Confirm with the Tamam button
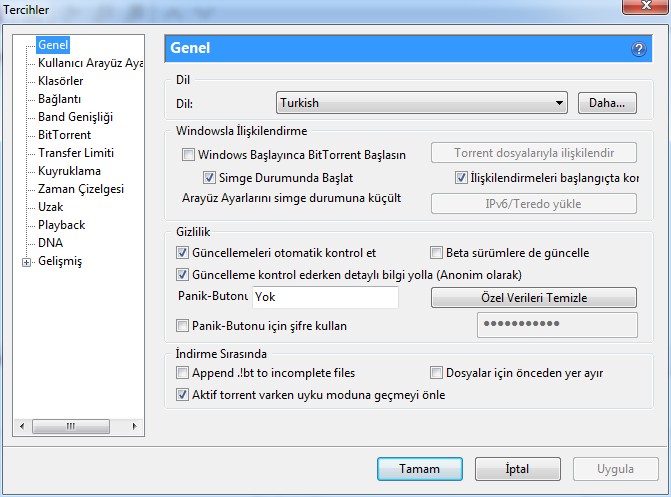 [x=419, y=469]
